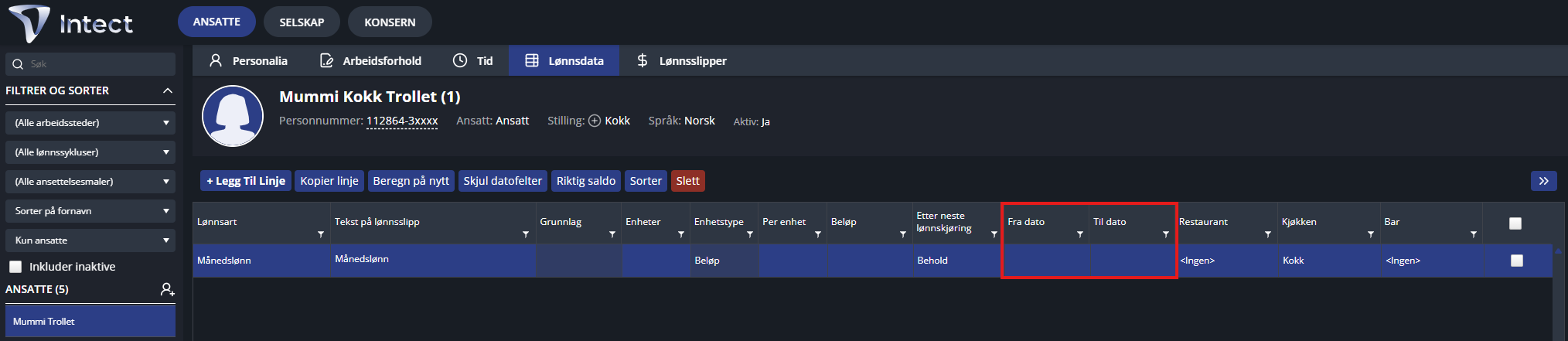
Task: Open filter for Fra dato column
Action: (x=1080, y=234)
